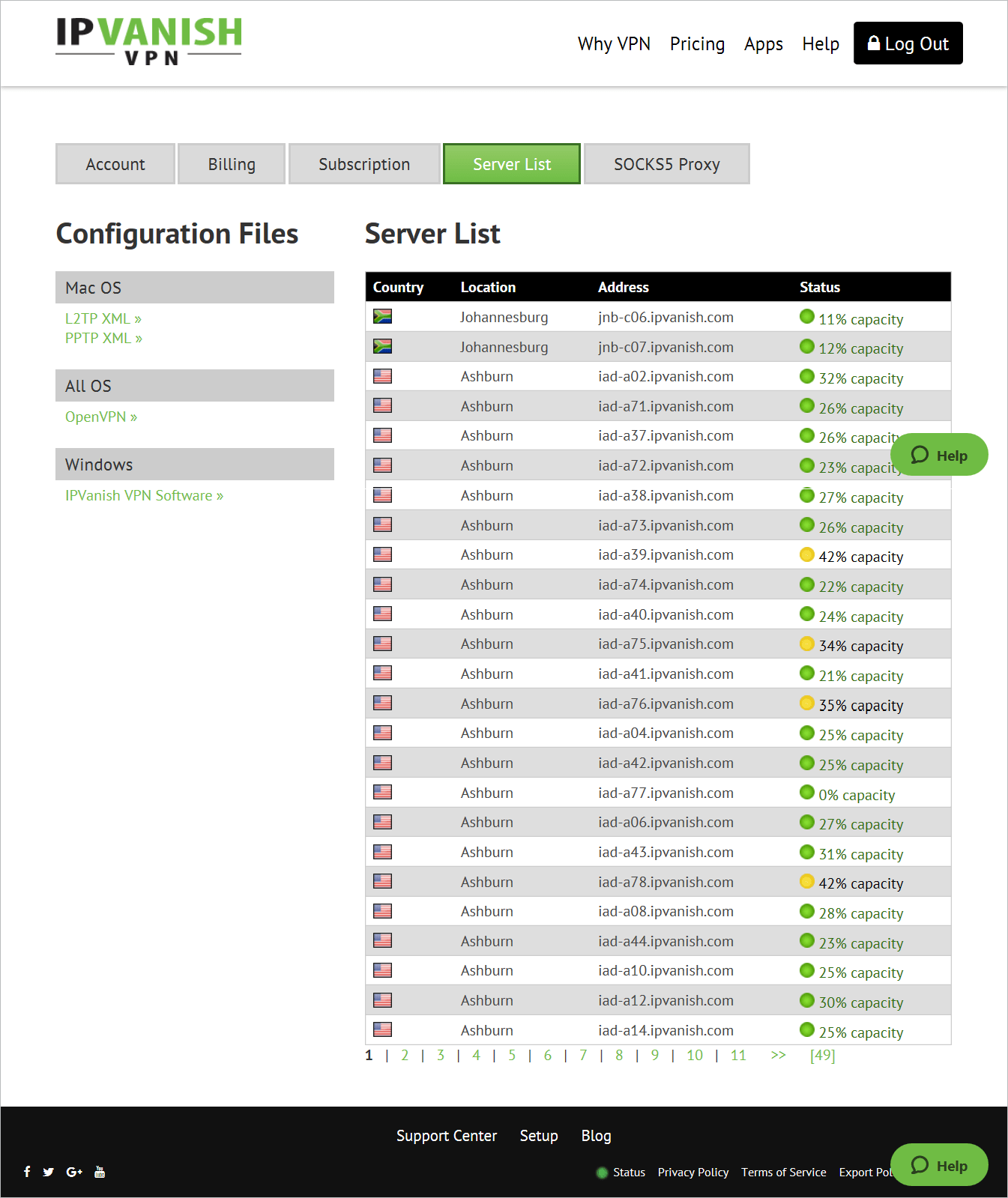Viewport: 1008px width, 1198px height.
Task: Select the iad-a77.ipvanish.com address
Action: (x=666, y=793)
